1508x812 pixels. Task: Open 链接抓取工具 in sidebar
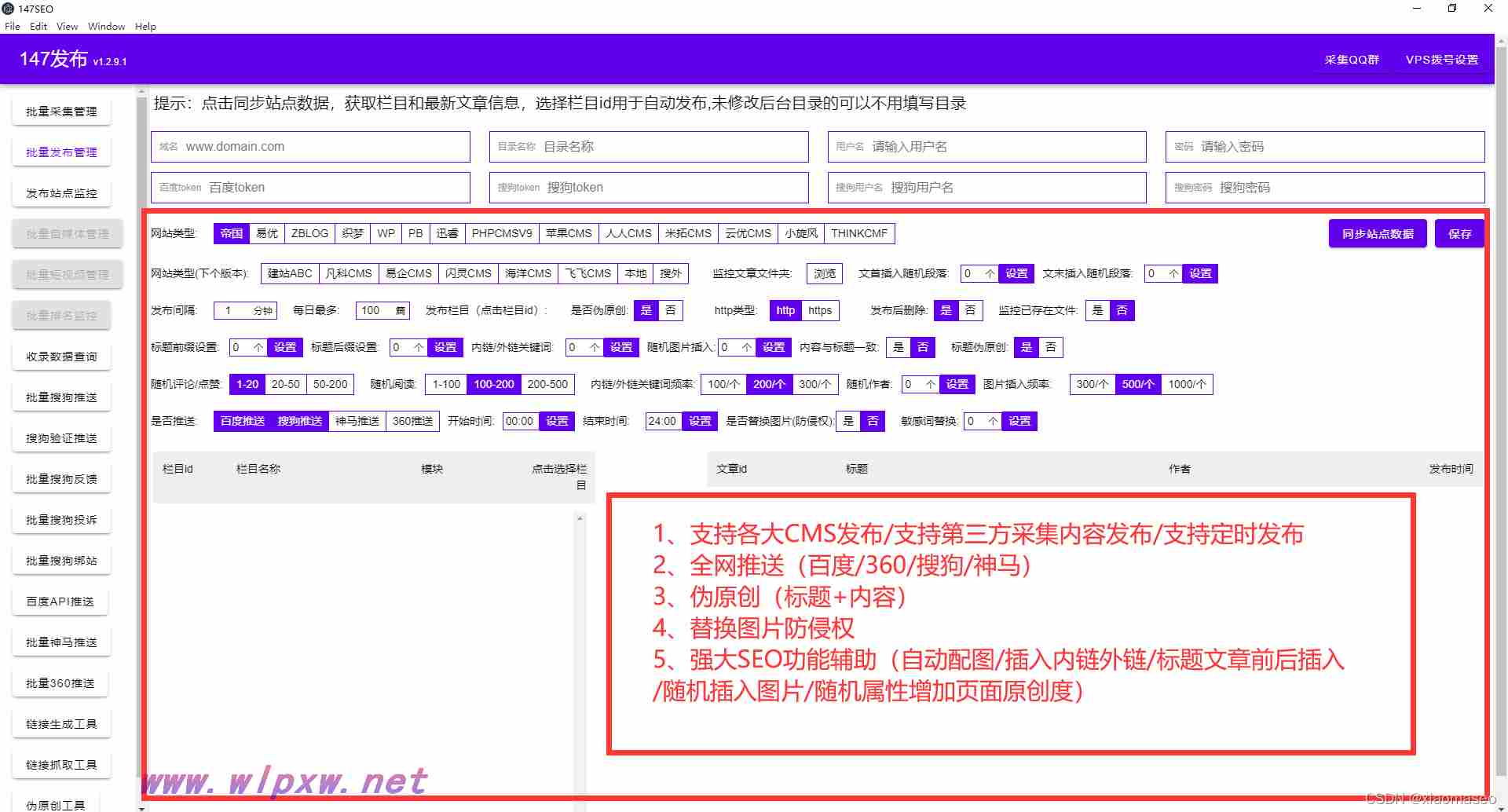pos(61,765)
